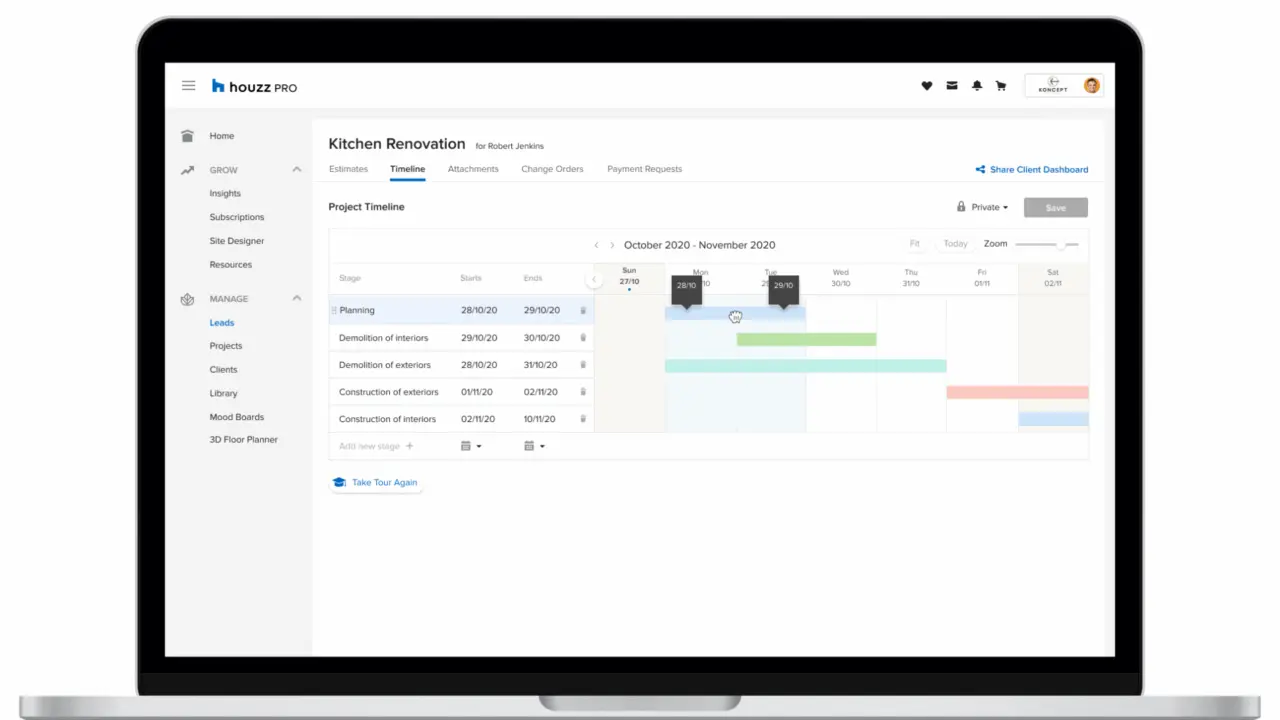Click the lock icon next to Private
The image size is (1280, 720).
coord(961,207)
